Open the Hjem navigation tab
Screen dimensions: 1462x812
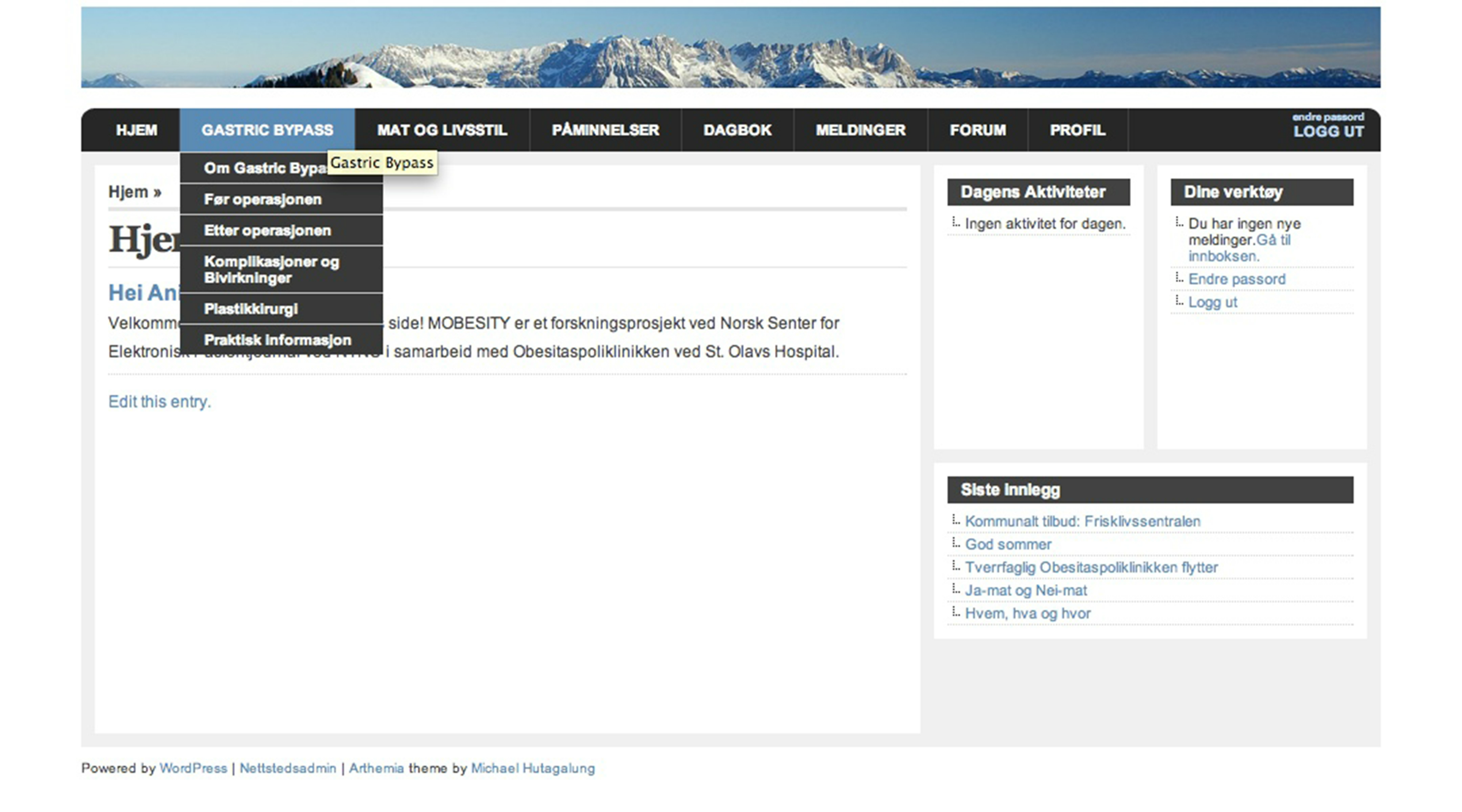point(136,130)
